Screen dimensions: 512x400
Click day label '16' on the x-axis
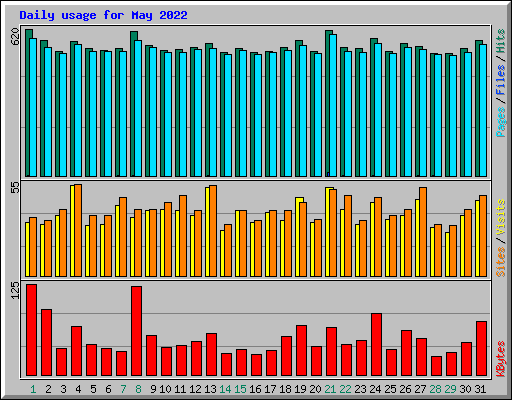(x=255, y=389)
